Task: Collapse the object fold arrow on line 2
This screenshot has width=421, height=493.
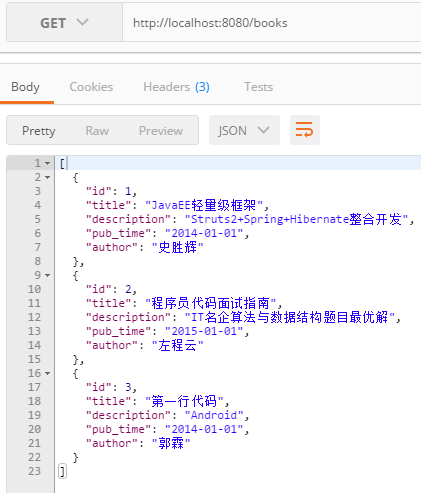Action: (48, 177)
